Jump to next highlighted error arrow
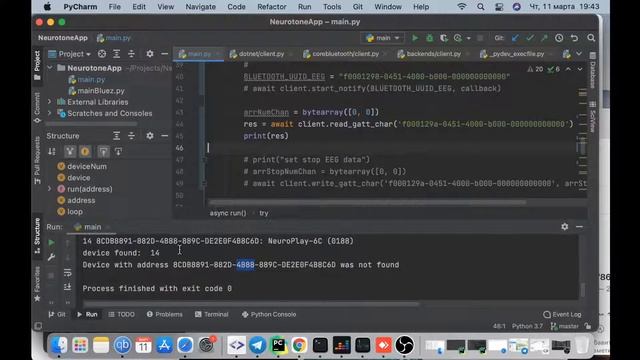The height and width of the screenshot is (360, 640). click(580, 69)
